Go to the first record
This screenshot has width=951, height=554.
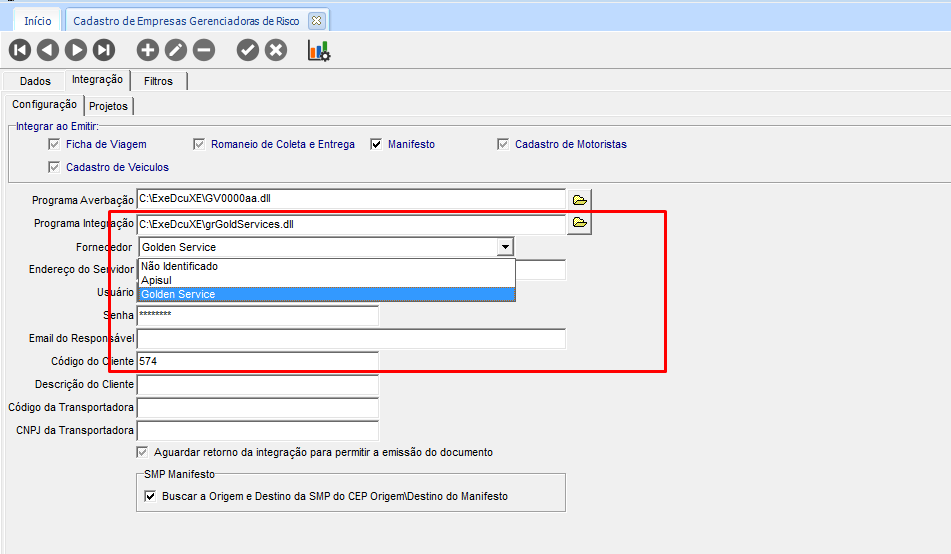(20, 50)
